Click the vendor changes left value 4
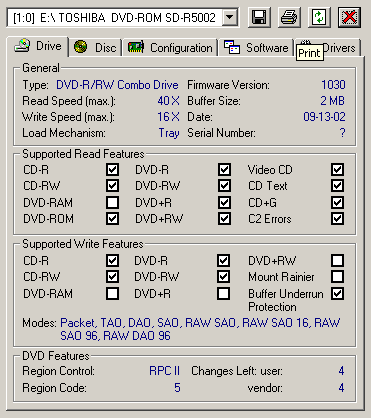 point(341,388)
